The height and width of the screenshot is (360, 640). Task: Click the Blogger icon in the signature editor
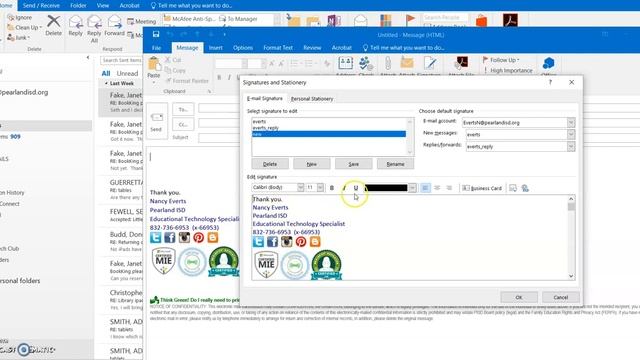click(x=315, y=242)
